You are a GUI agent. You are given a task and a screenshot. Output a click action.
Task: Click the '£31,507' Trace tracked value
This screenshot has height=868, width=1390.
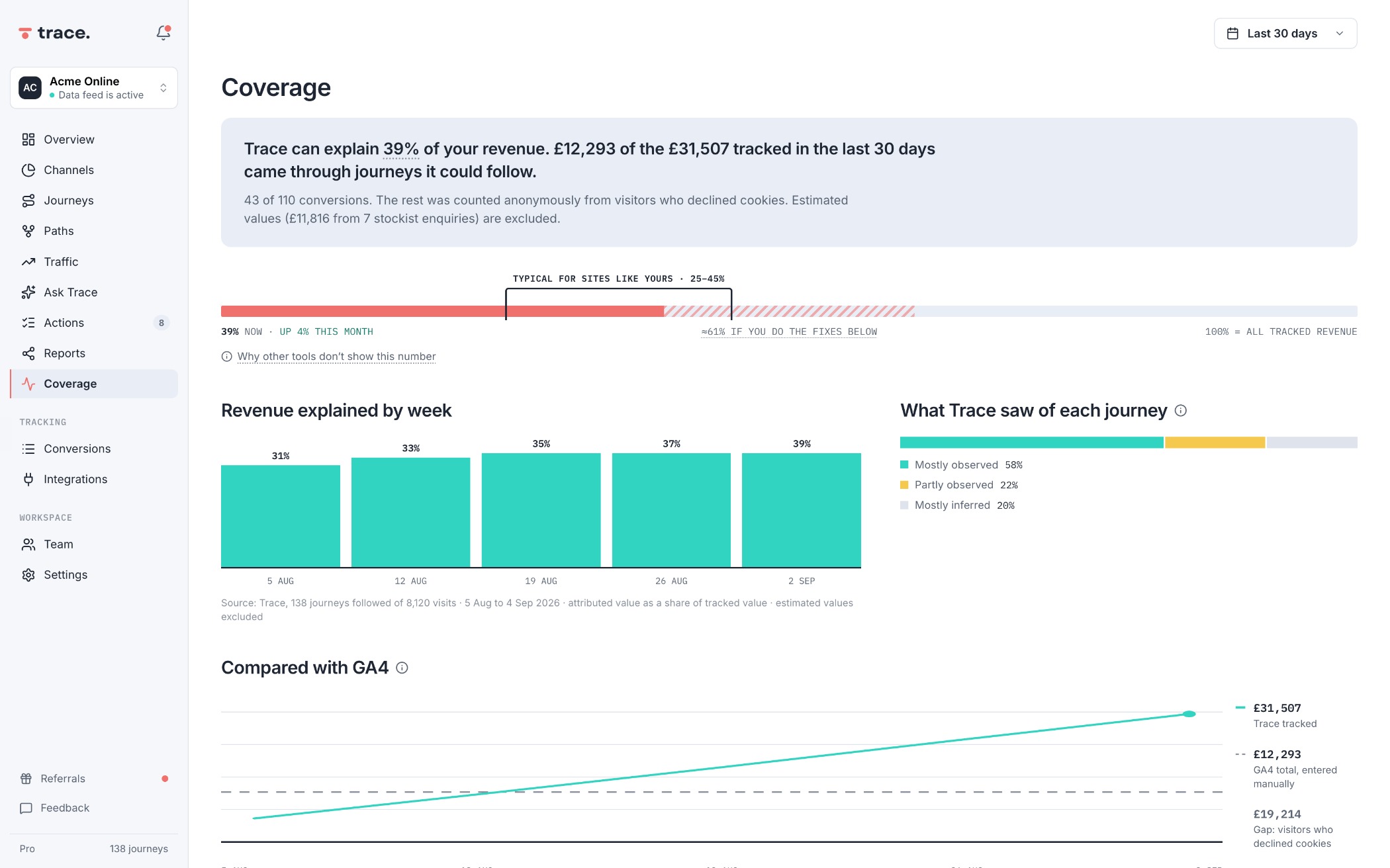coord(1277,708)
